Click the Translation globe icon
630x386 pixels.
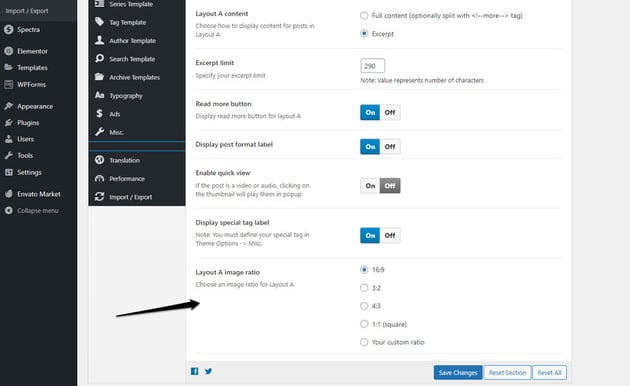100,160
